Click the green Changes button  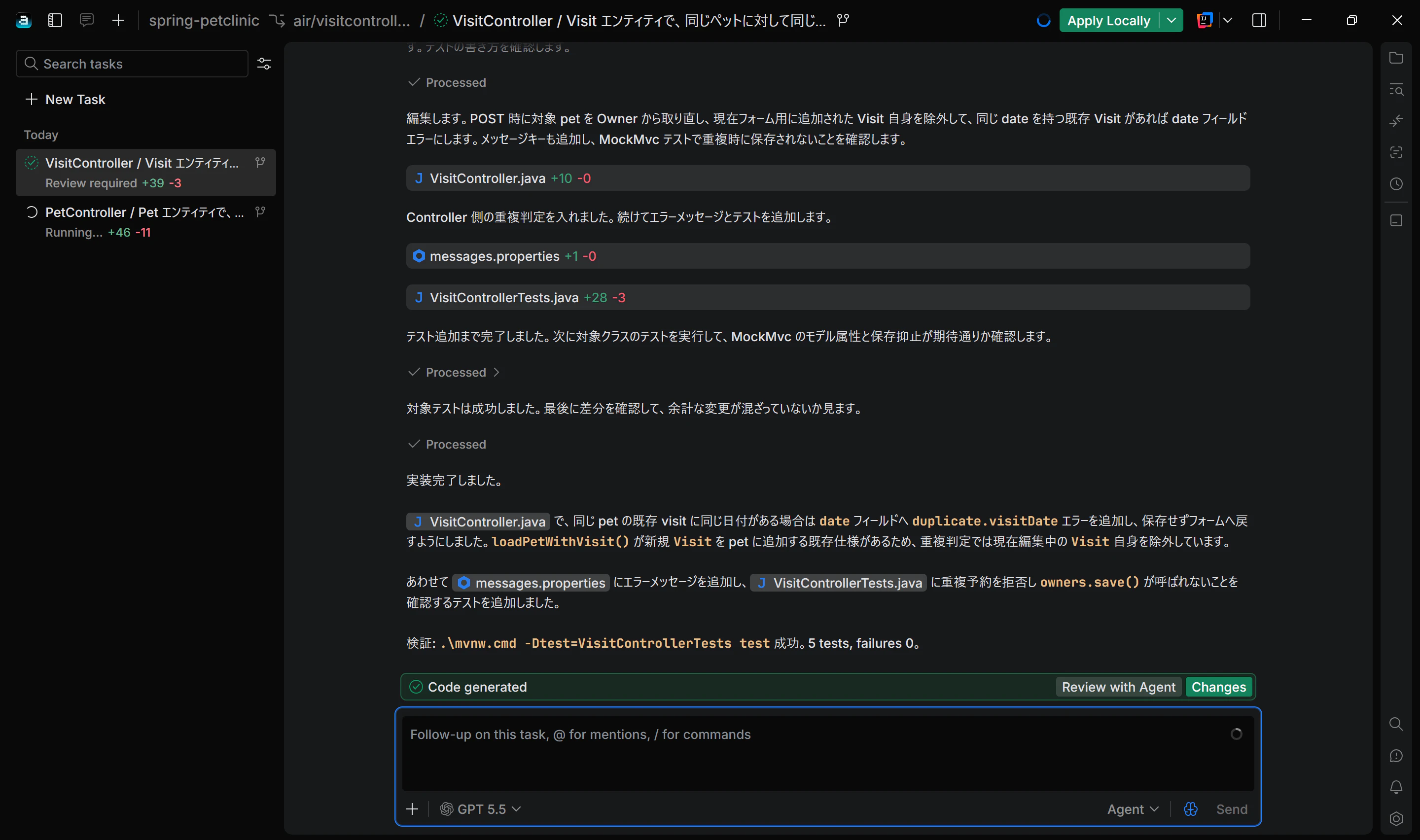[1218, 687]
